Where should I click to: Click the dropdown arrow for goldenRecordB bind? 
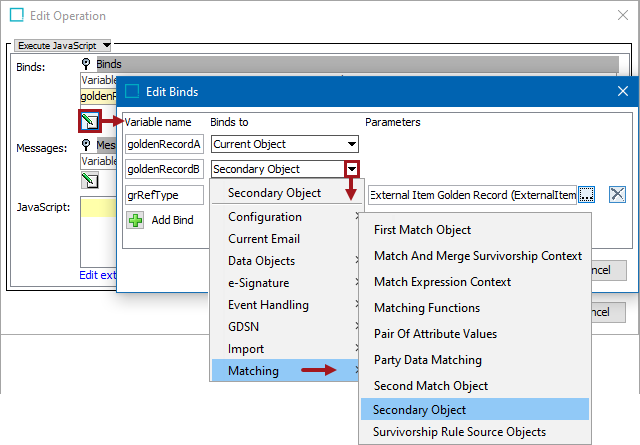(x=350, y=169)
